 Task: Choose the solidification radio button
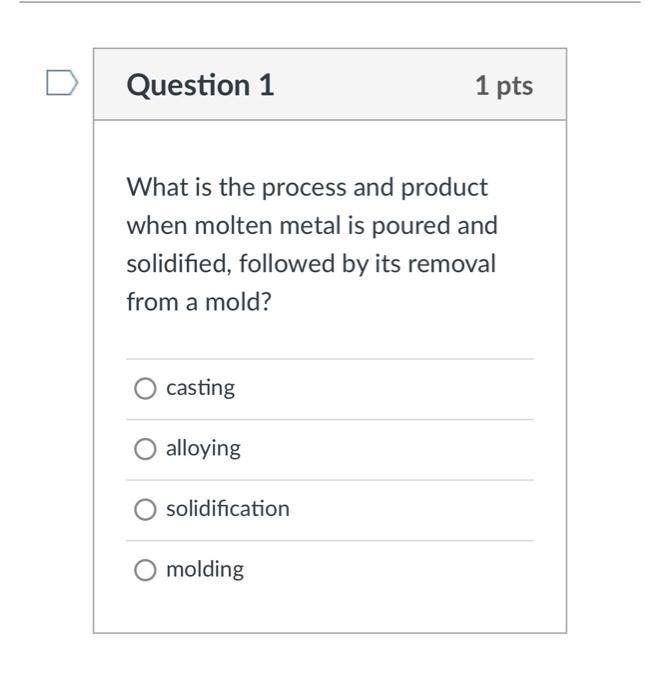pyautogui.click(x=145, y=509)
